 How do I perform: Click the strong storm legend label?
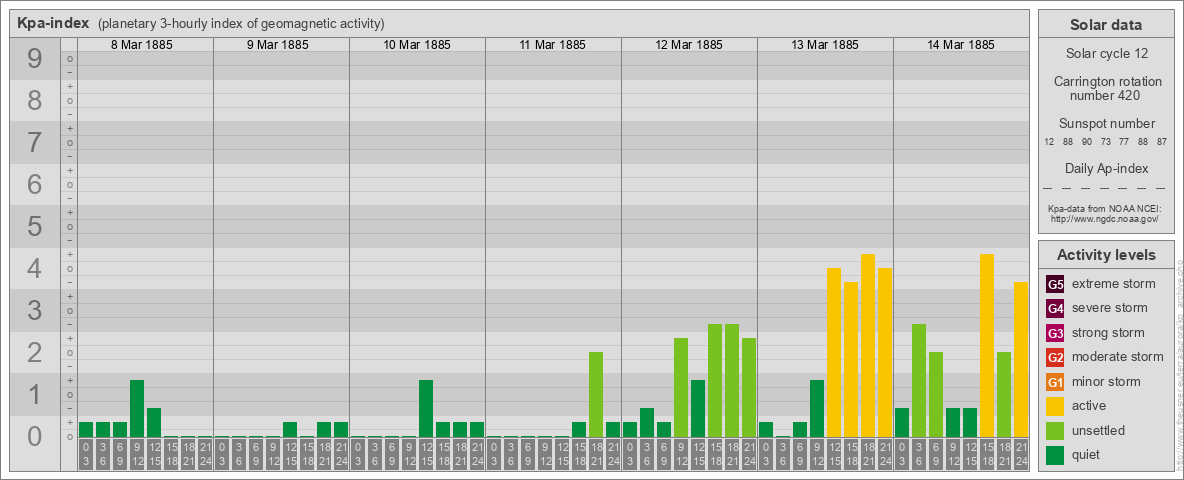click(1108, 332)
